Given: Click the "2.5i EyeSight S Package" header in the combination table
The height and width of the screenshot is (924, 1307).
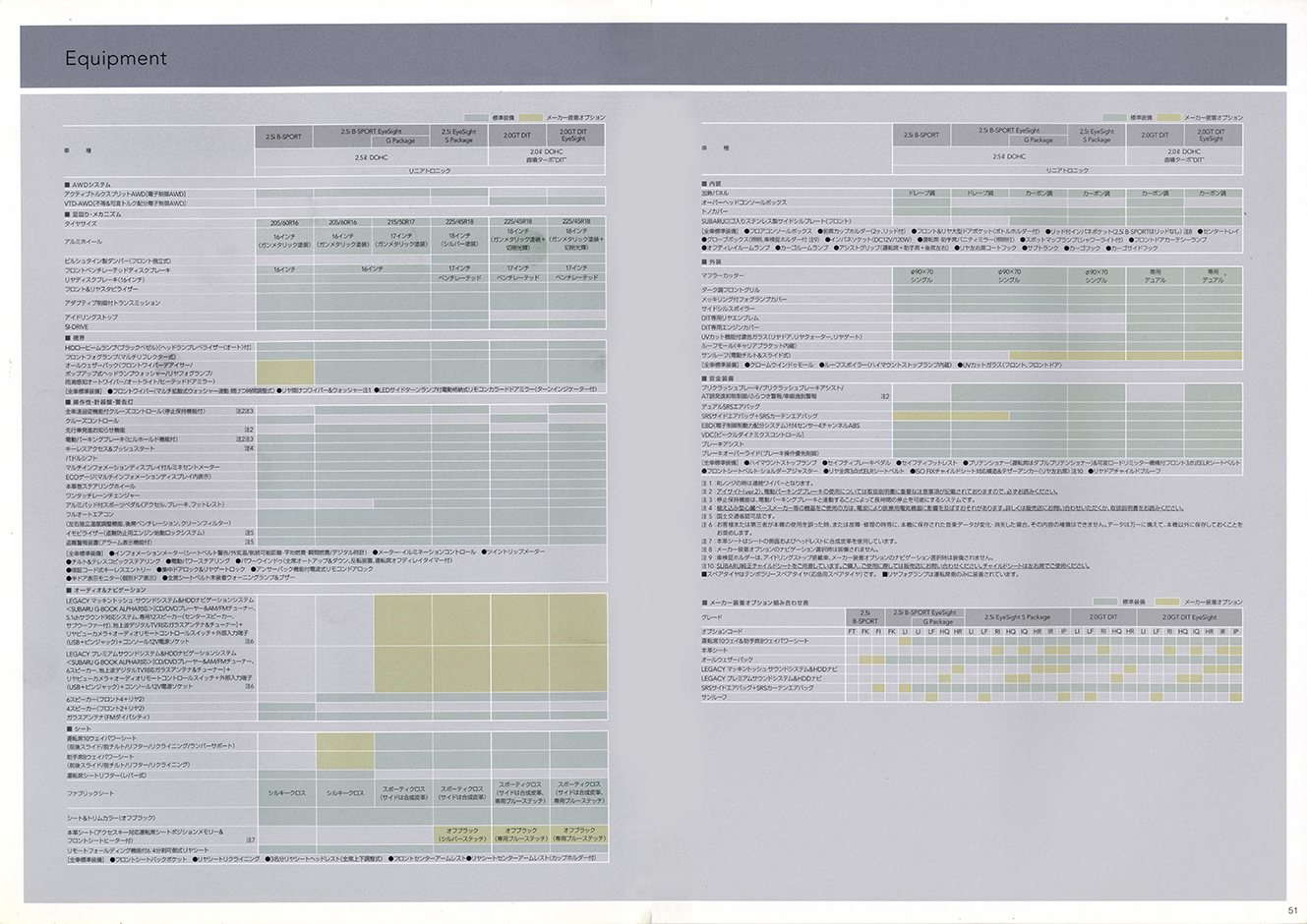Looking at the screenshot, I should point(1017,617).
